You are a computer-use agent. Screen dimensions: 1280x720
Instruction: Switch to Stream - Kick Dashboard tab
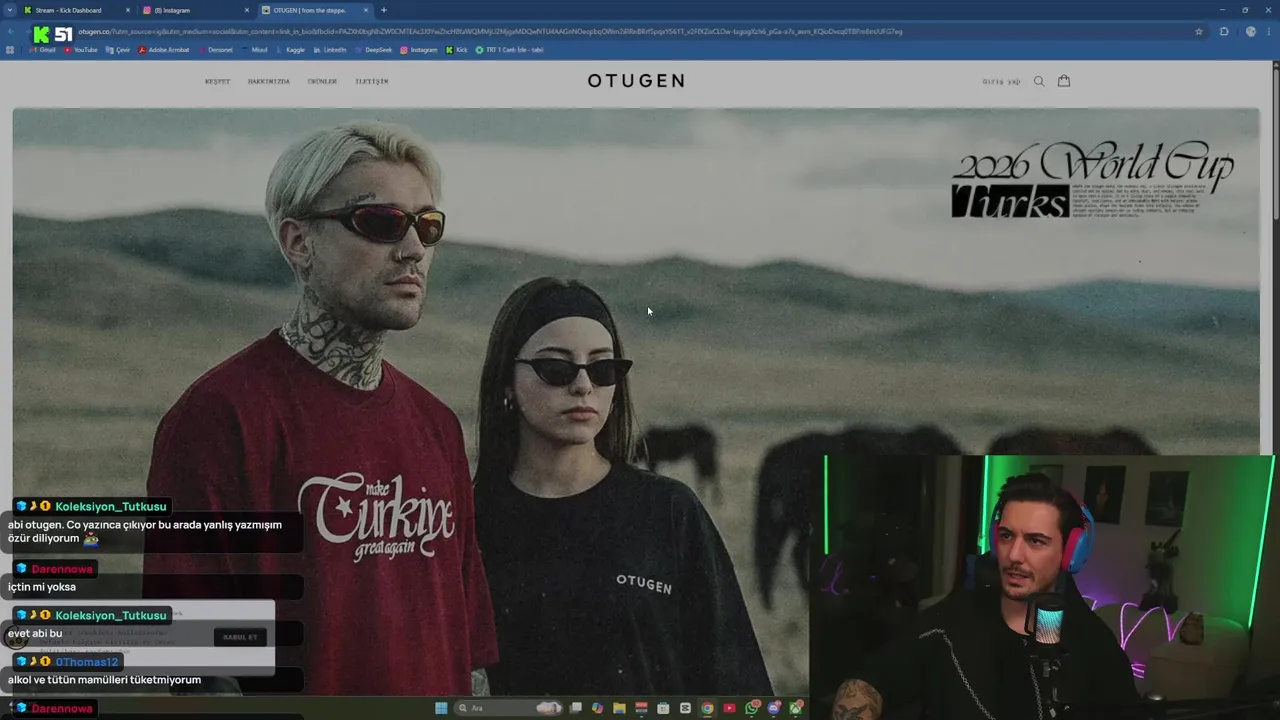pos(76,10)
